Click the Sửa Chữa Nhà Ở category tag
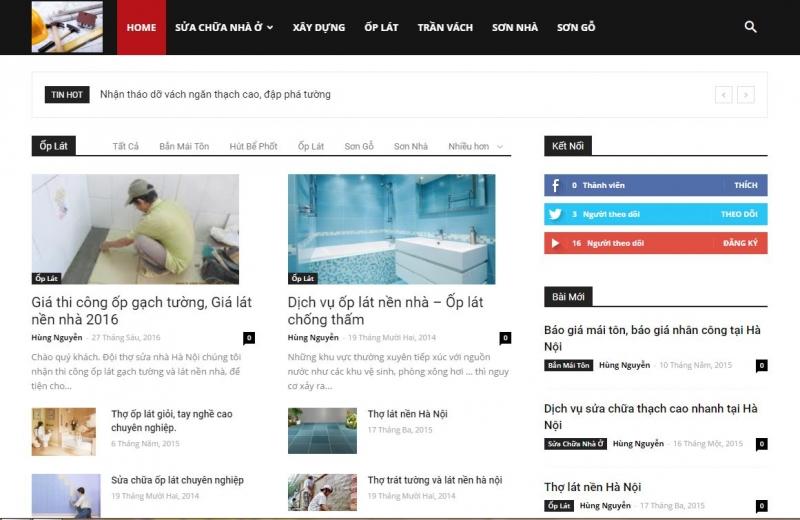This screenshot has height=520, width=800. [575, 444]
